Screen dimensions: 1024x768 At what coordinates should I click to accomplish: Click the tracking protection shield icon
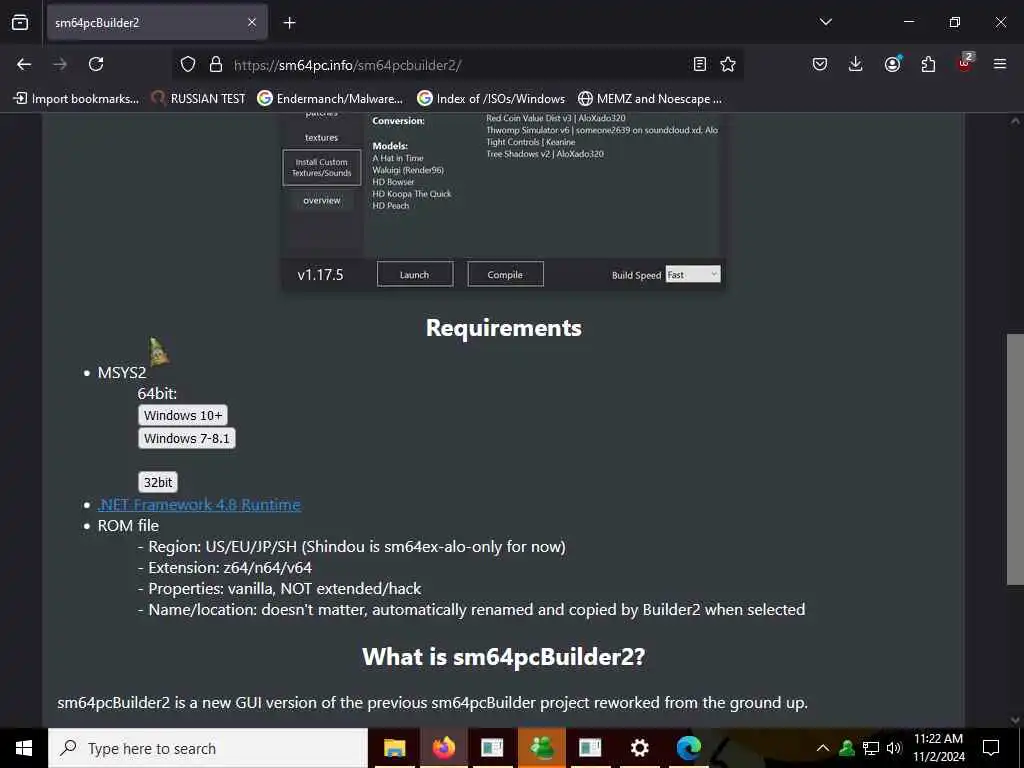pos(188,64)
